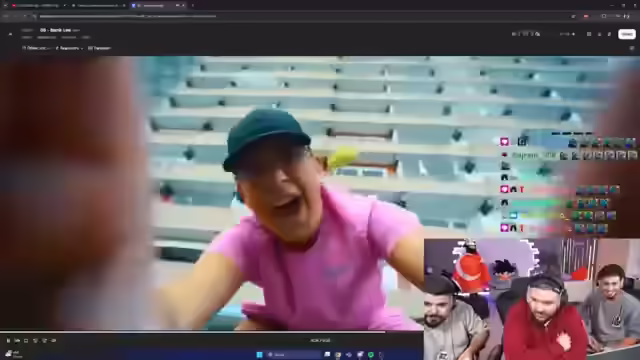Click the red extension icon in browser toolbar

pos(586,16)
